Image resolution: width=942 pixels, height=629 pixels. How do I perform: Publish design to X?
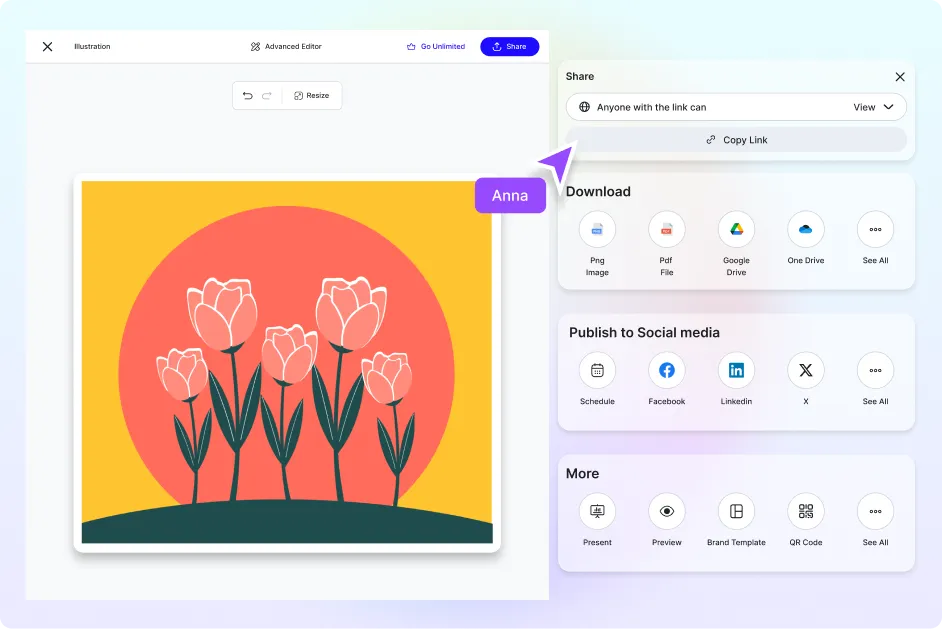[x=805, y=371]
